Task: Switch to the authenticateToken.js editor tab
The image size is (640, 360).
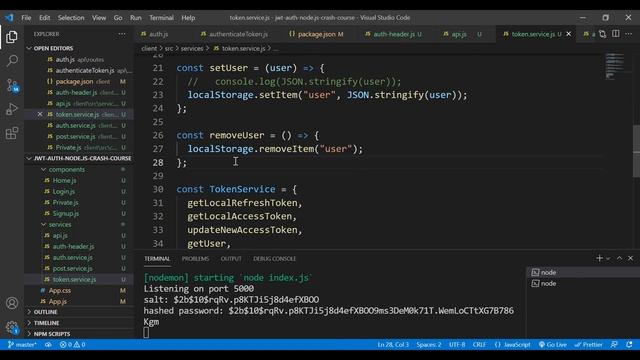Action: click(x=238, y=34)
